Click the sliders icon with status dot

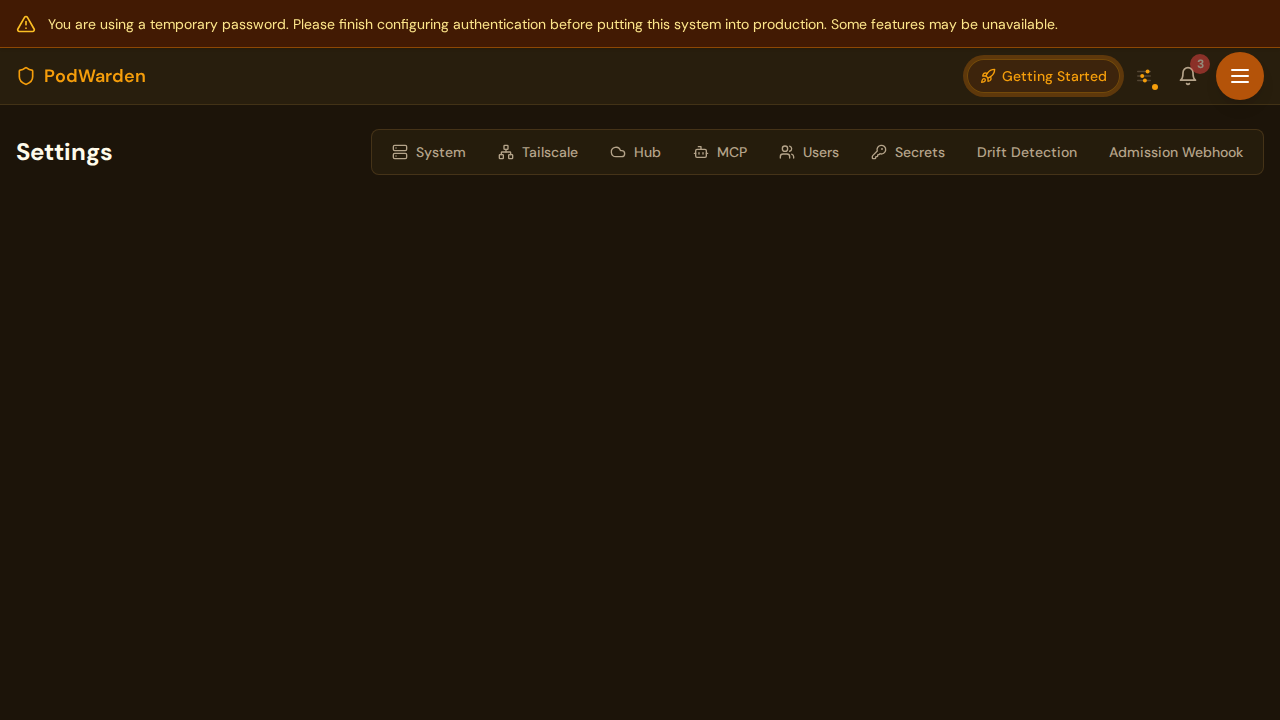[1145, 76]
